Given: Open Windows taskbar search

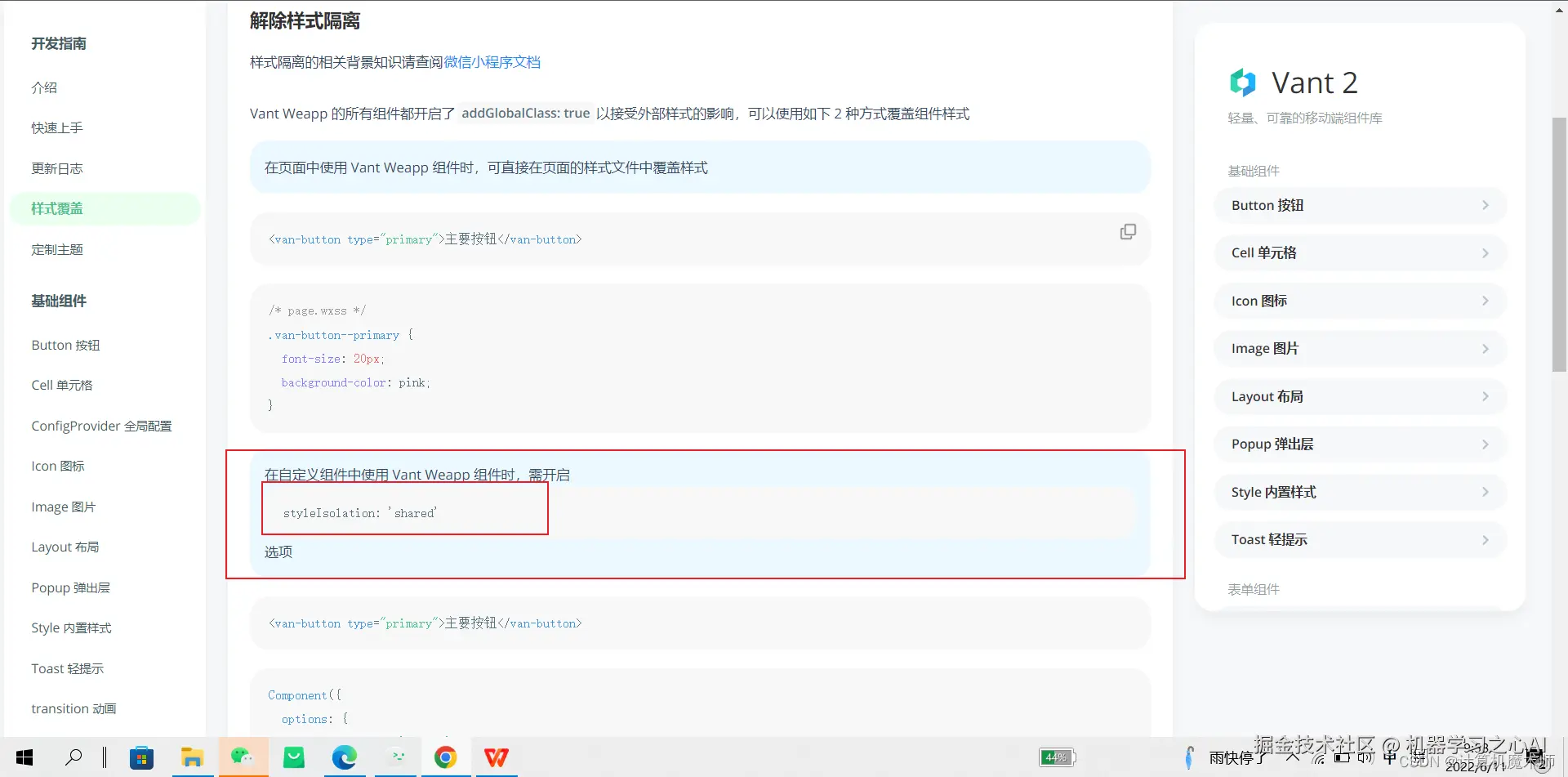Looking at the screenshot, I should click(73, 757).
